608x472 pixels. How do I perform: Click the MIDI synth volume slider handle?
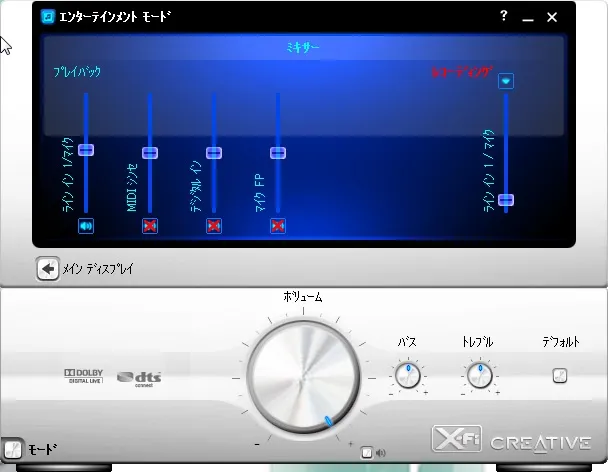point(150,153)
